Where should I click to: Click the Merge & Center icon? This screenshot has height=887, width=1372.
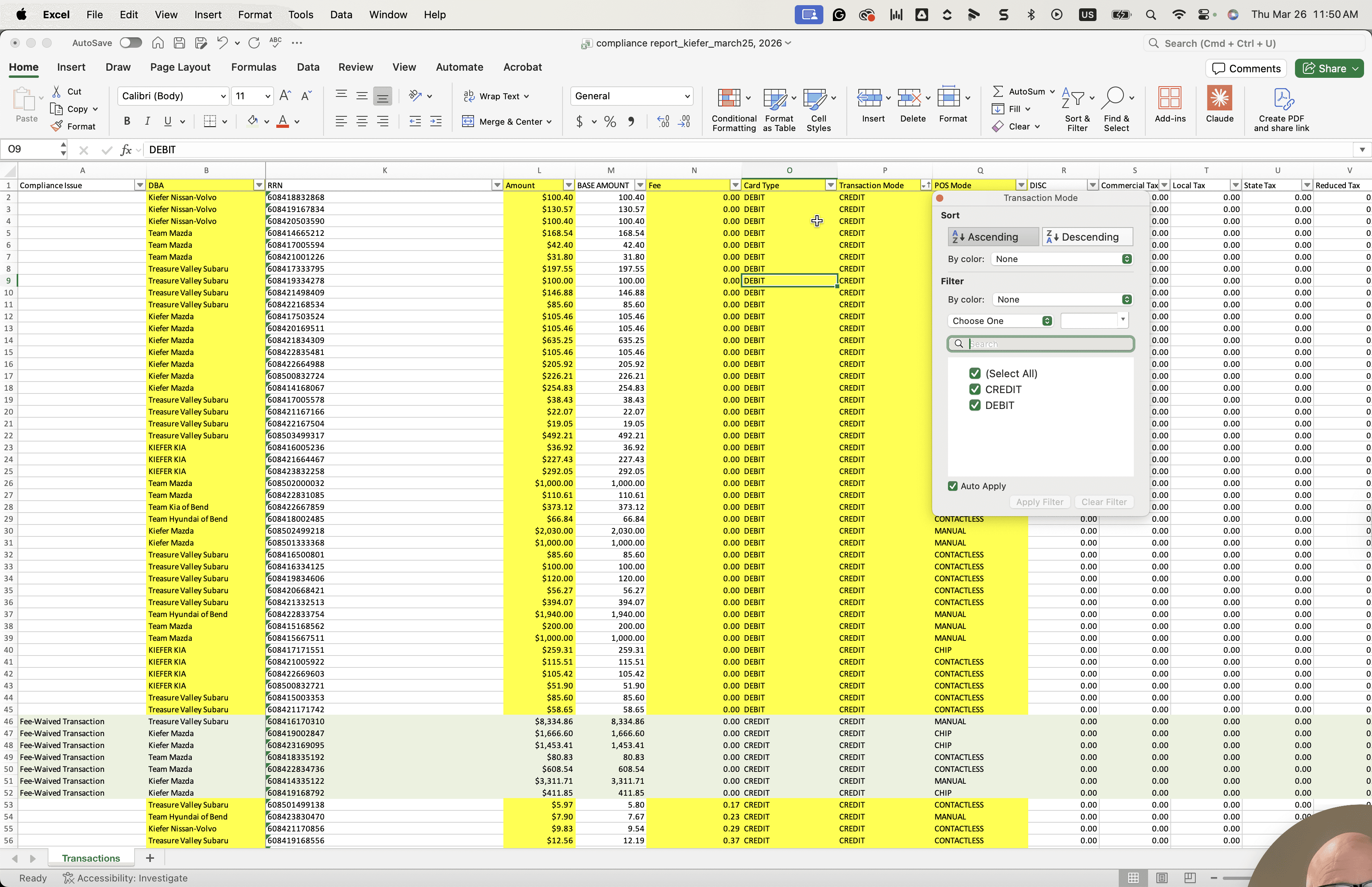pyautogui.click(x=469, y=121)
